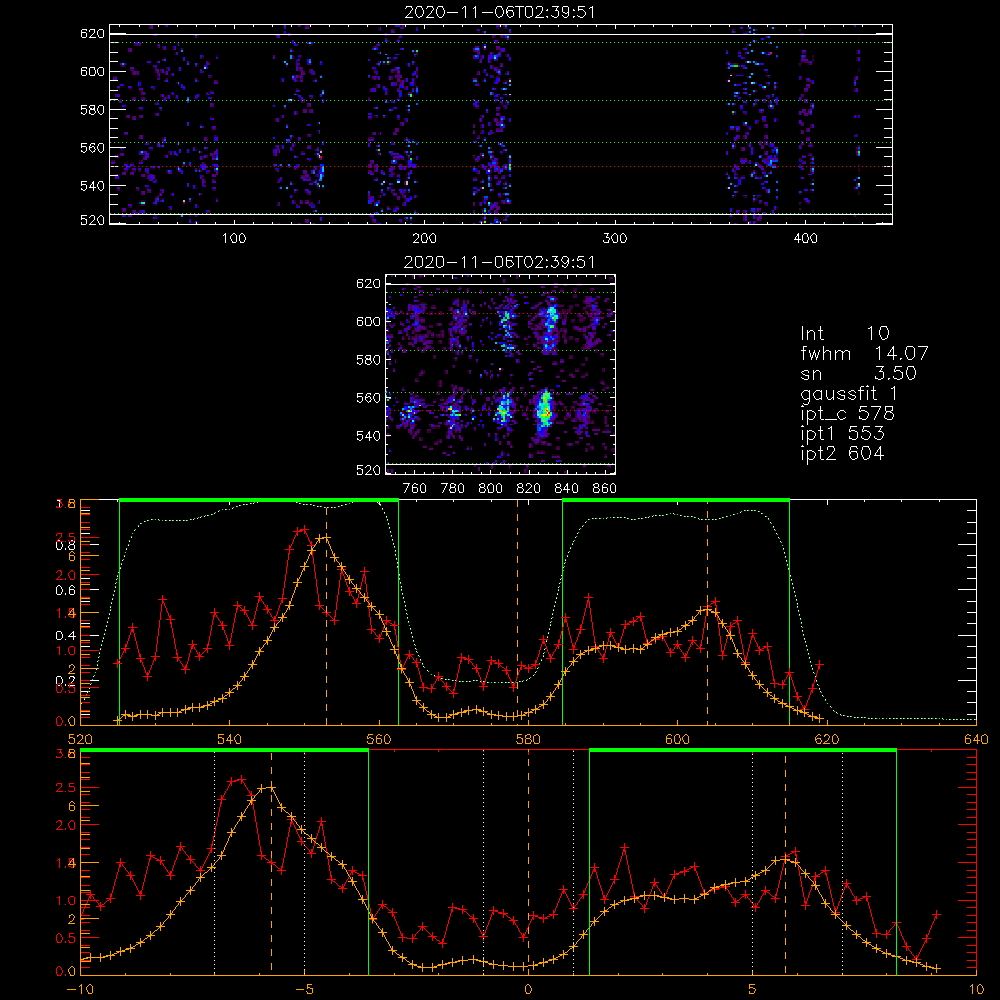Click orange curve peak near 553 in upper profile plot
Image resolution: width=1000 pixels, height=1000 pixels.
325,538
